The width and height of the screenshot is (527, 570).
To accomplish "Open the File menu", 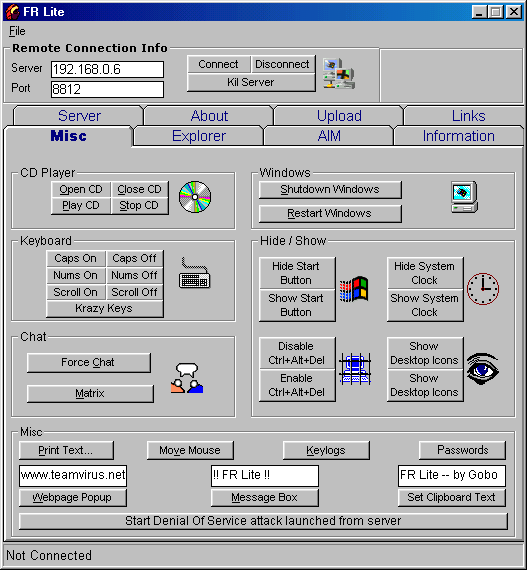I will click(17, 31).
